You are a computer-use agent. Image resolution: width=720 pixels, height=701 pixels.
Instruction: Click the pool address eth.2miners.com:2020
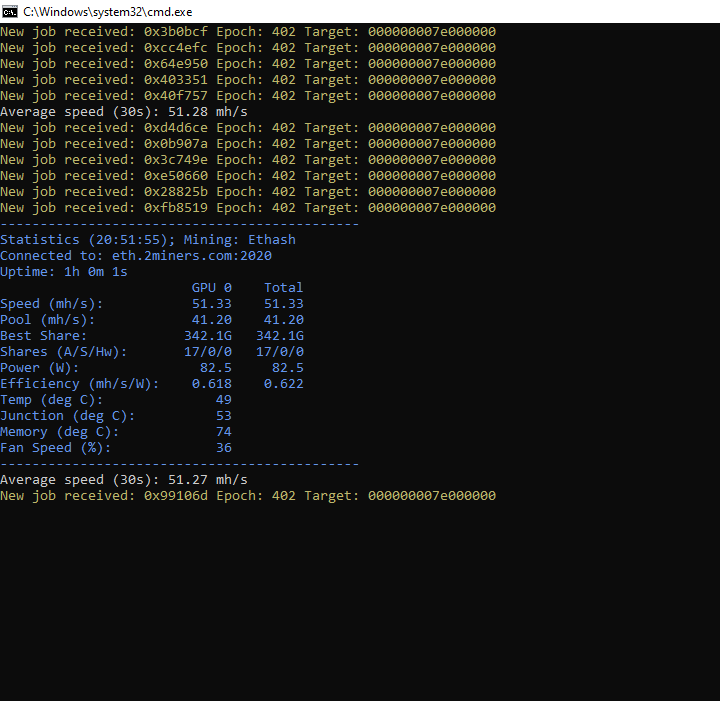(192, 256)
